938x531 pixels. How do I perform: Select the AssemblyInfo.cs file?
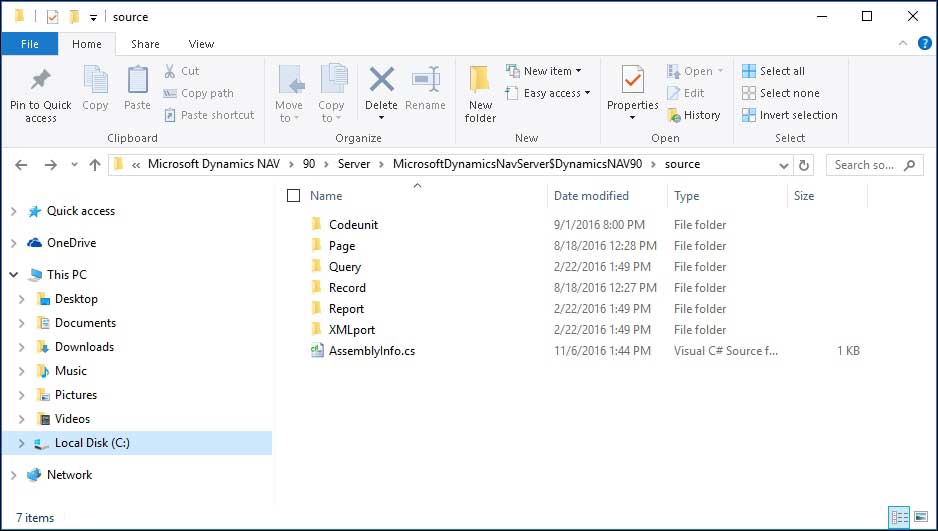point(371,351)
